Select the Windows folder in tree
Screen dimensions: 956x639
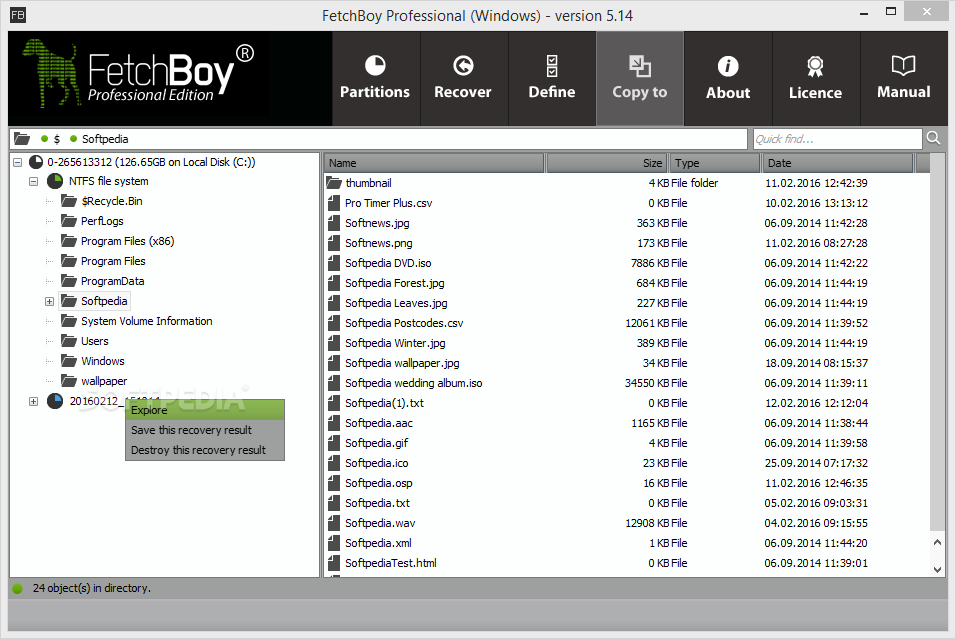point(102,361)
